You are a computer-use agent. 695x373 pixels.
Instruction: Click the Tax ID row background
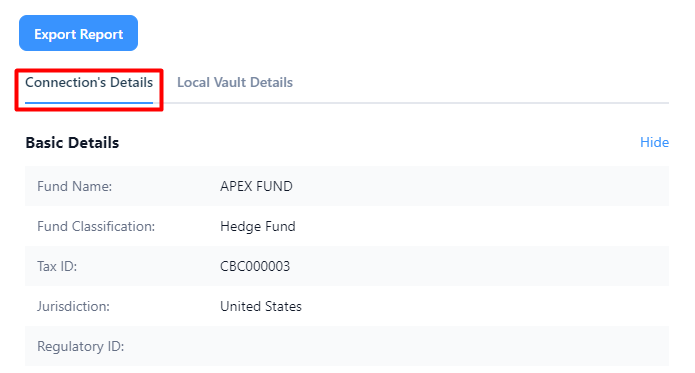coord(479,266)
